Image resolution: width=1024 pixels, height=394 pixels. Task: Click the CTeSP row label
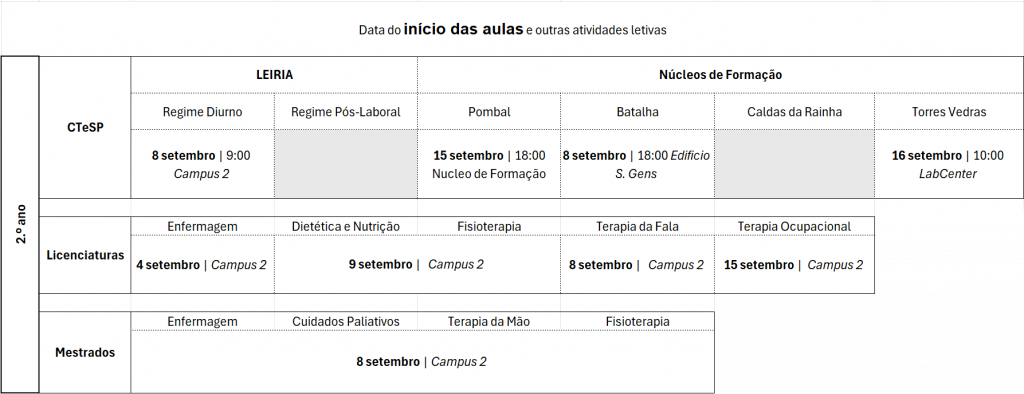point(86,127)
